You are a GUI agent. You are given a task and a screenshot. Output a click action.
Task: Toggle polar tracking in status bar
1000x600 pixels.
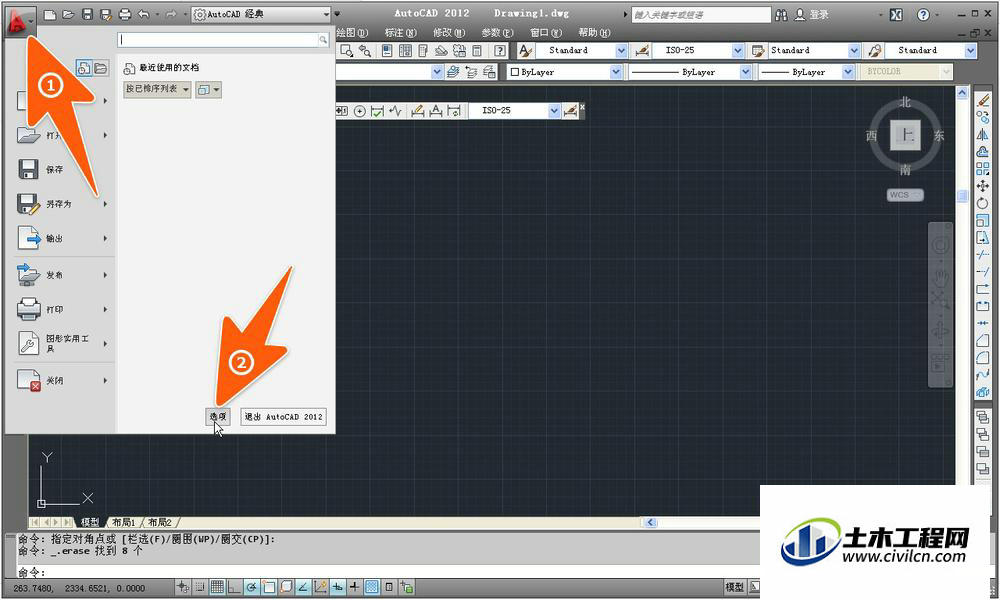tap(251, 587)
